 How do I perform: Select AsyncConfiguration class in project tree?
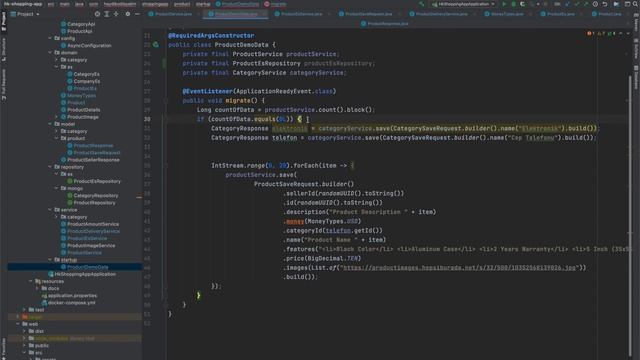point(89,45)
